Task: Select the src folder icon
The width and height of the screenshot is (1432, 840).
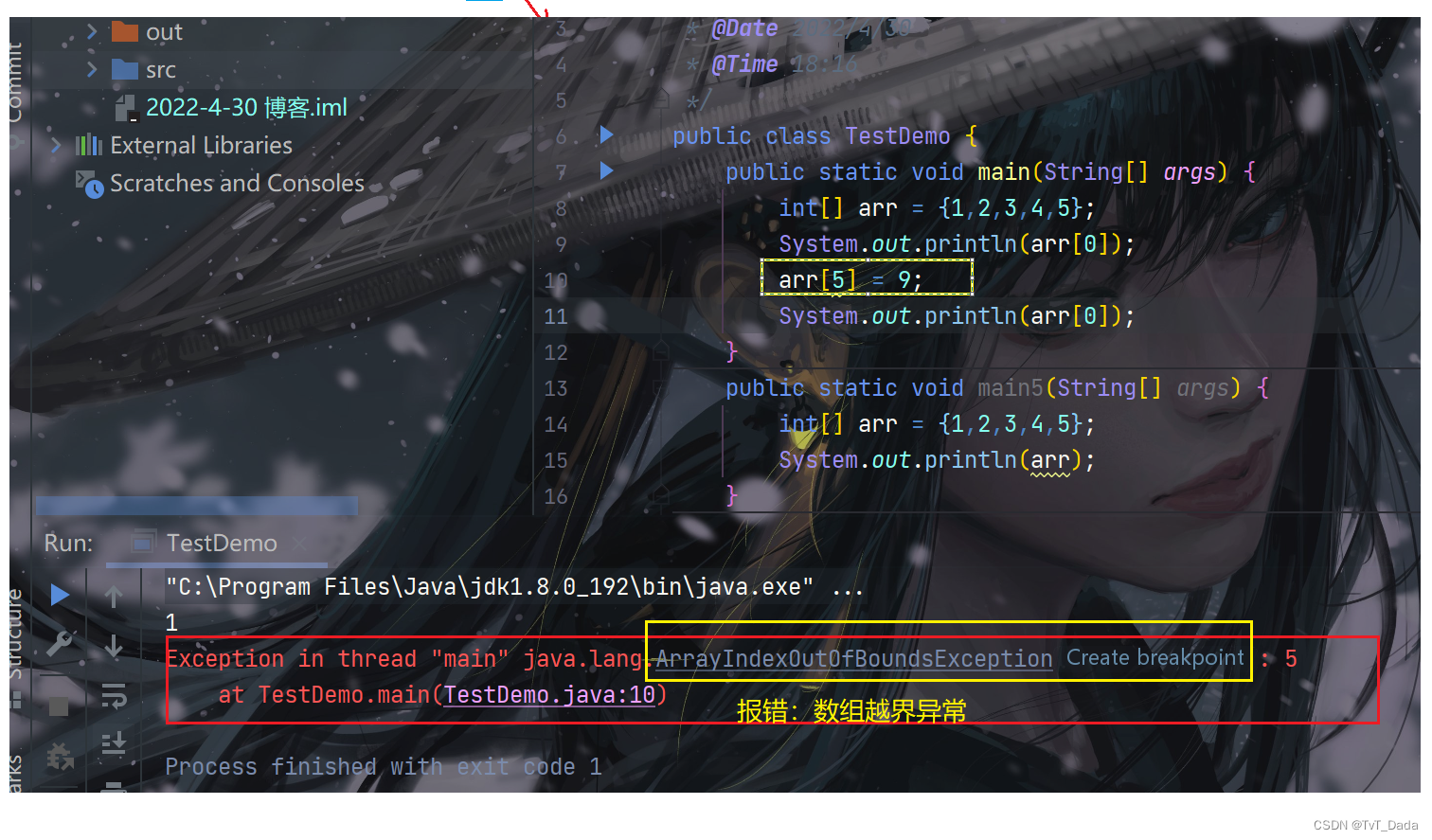Action: tap(125, 70)
